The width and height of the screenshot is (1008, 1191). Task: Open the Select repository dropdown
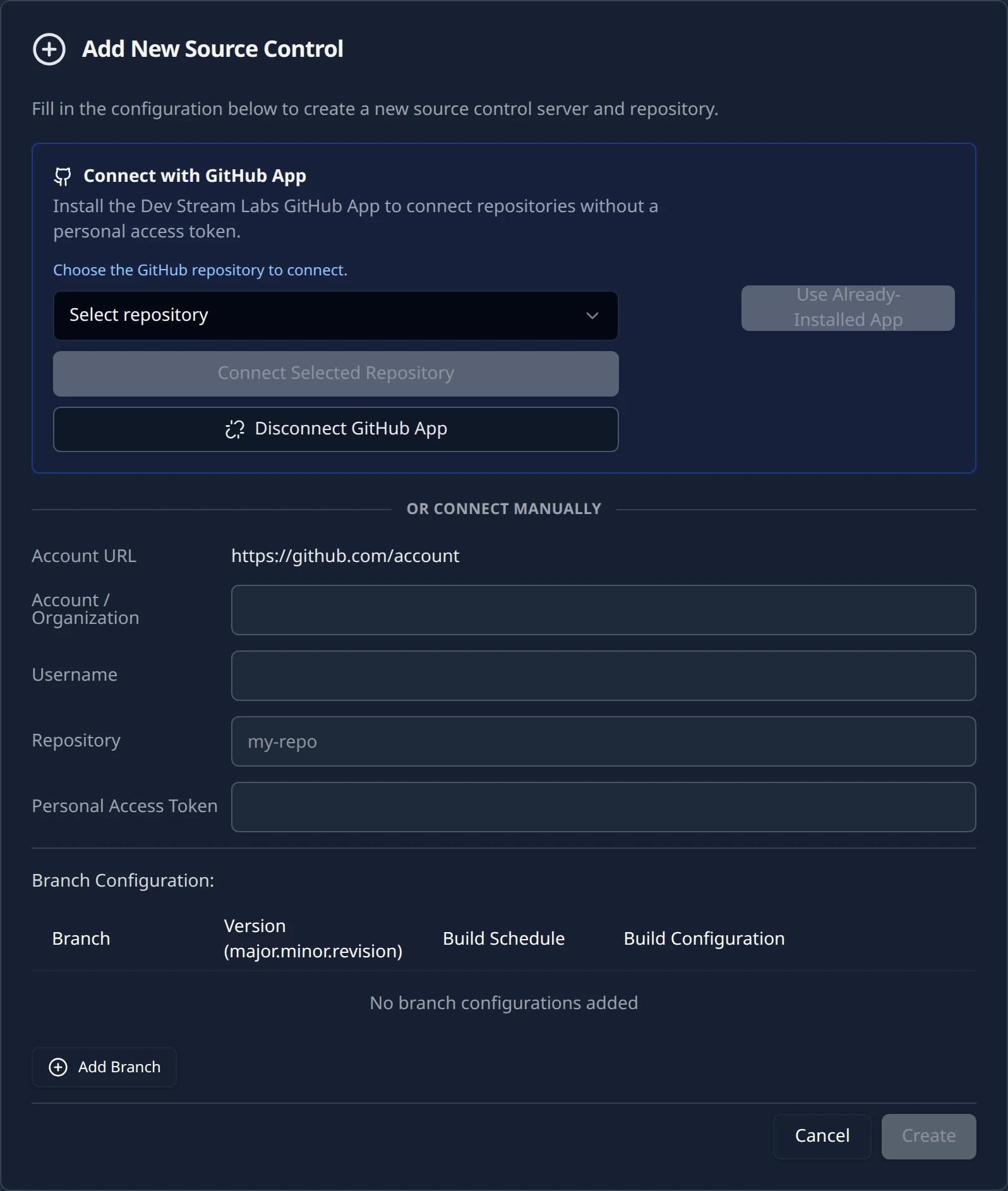336,315
